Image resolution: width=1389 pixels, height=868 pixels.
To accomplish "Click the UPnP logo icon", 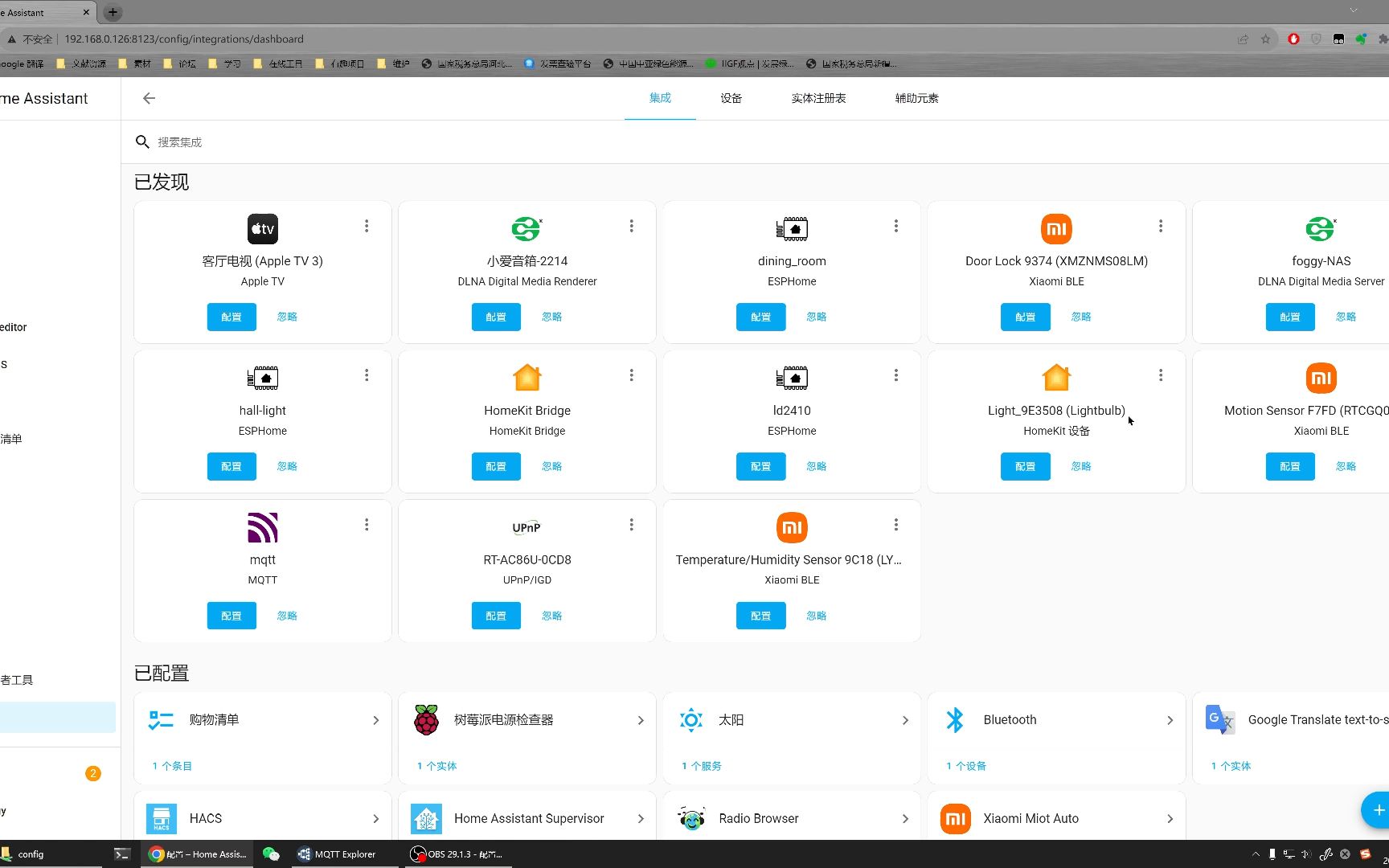I will point(527,527).
